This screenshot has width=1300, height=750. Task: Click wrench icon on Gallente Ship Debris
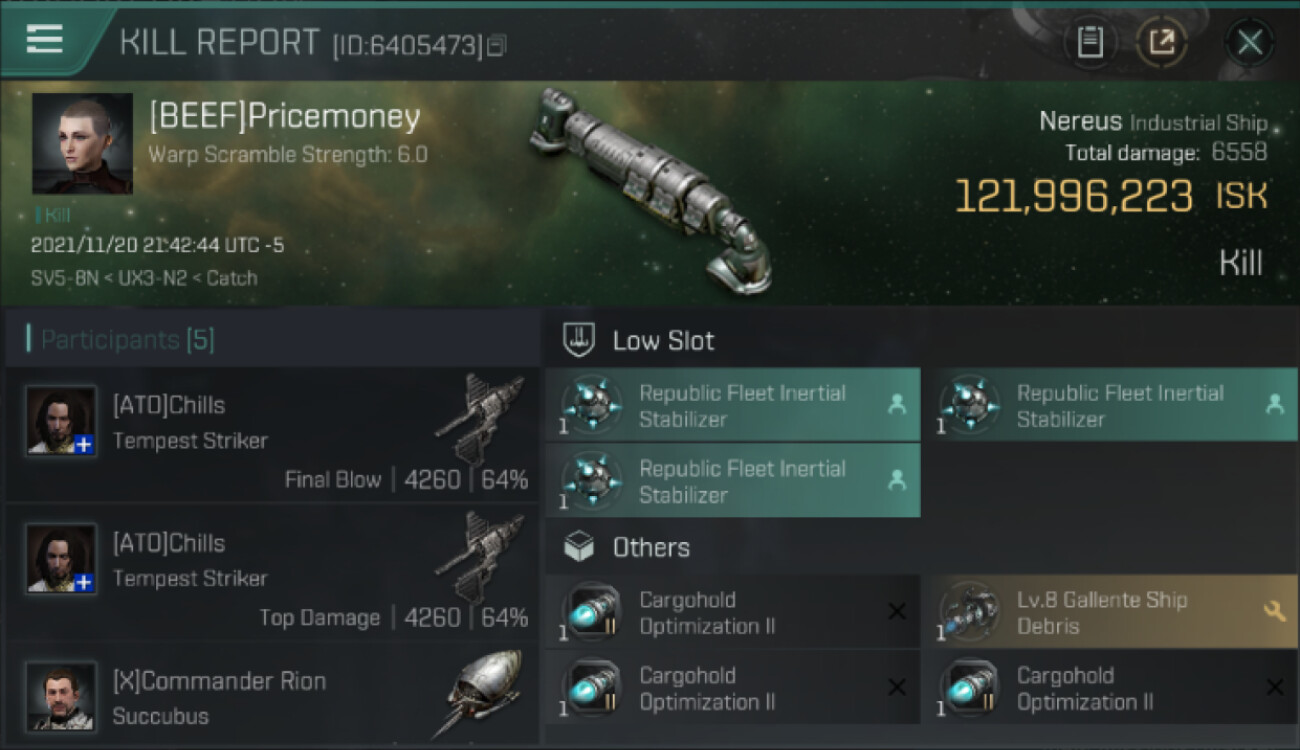tap(1274, 611)
